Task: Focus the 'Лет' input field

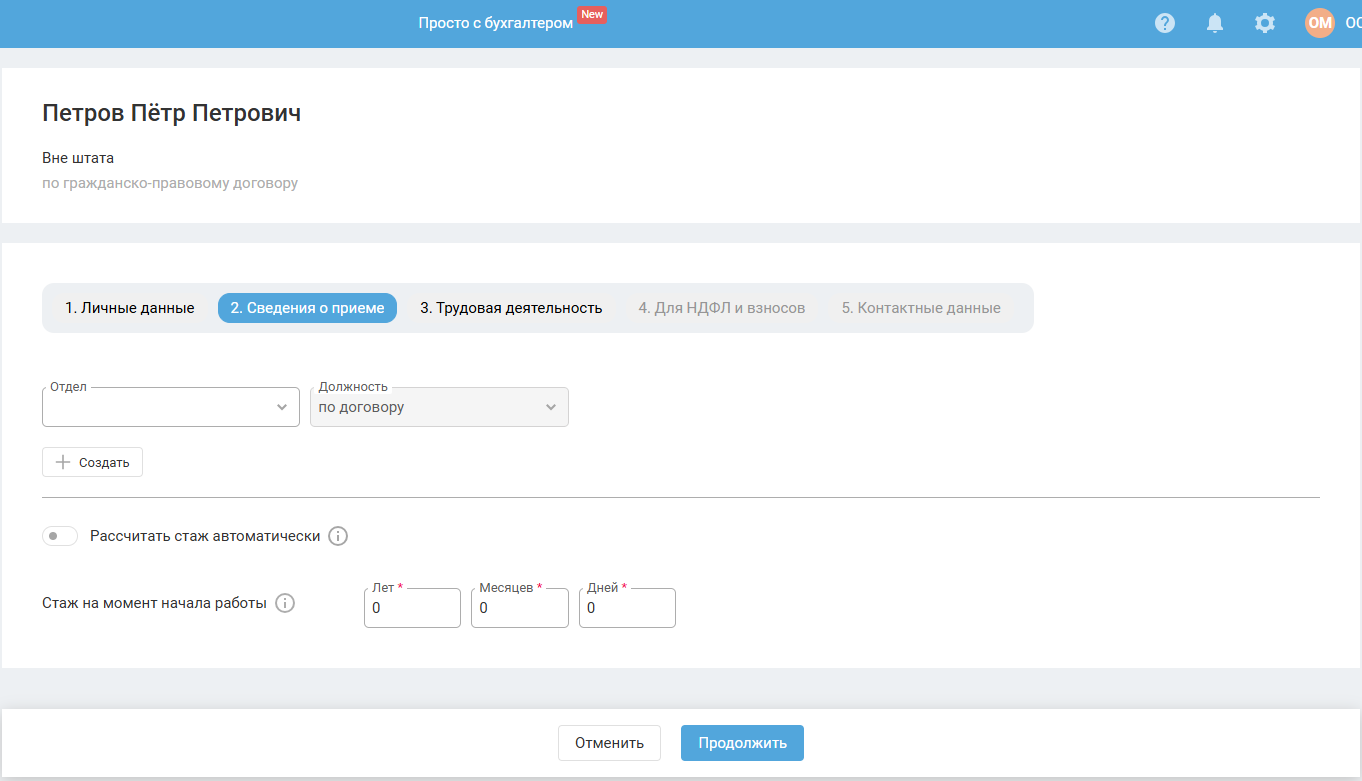Action: (x=412, y=608)
